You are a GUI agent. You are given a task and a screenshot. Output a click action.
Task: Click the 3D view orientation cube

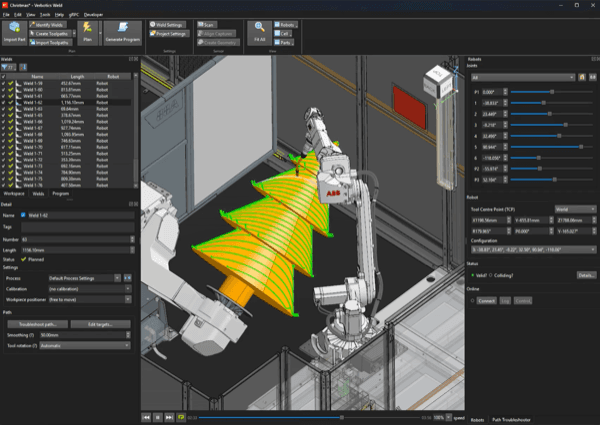pos(439,80)
